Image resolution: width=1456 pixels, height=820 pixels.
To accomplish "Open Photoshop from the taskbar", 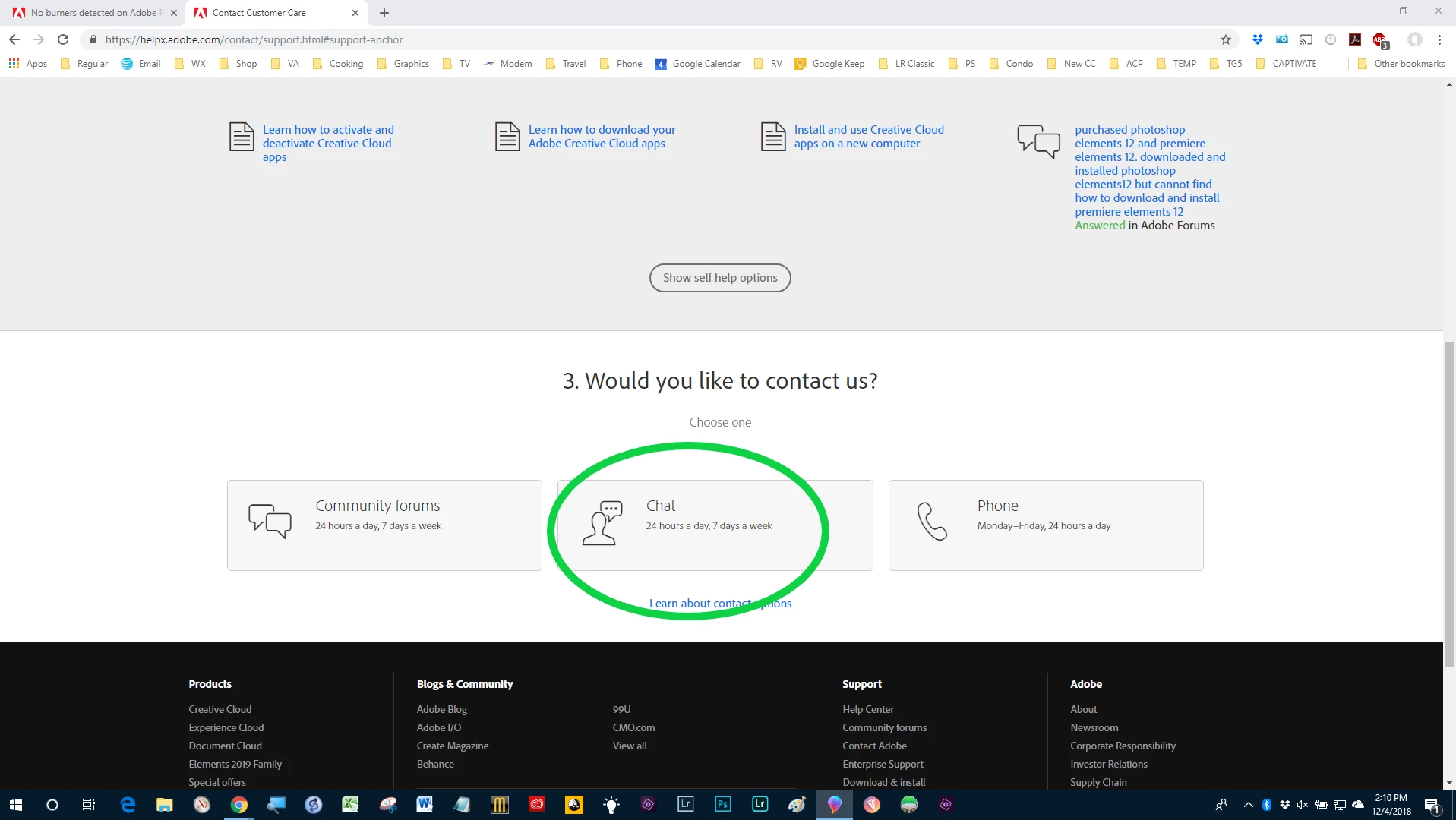I will [x=722, y=805].
